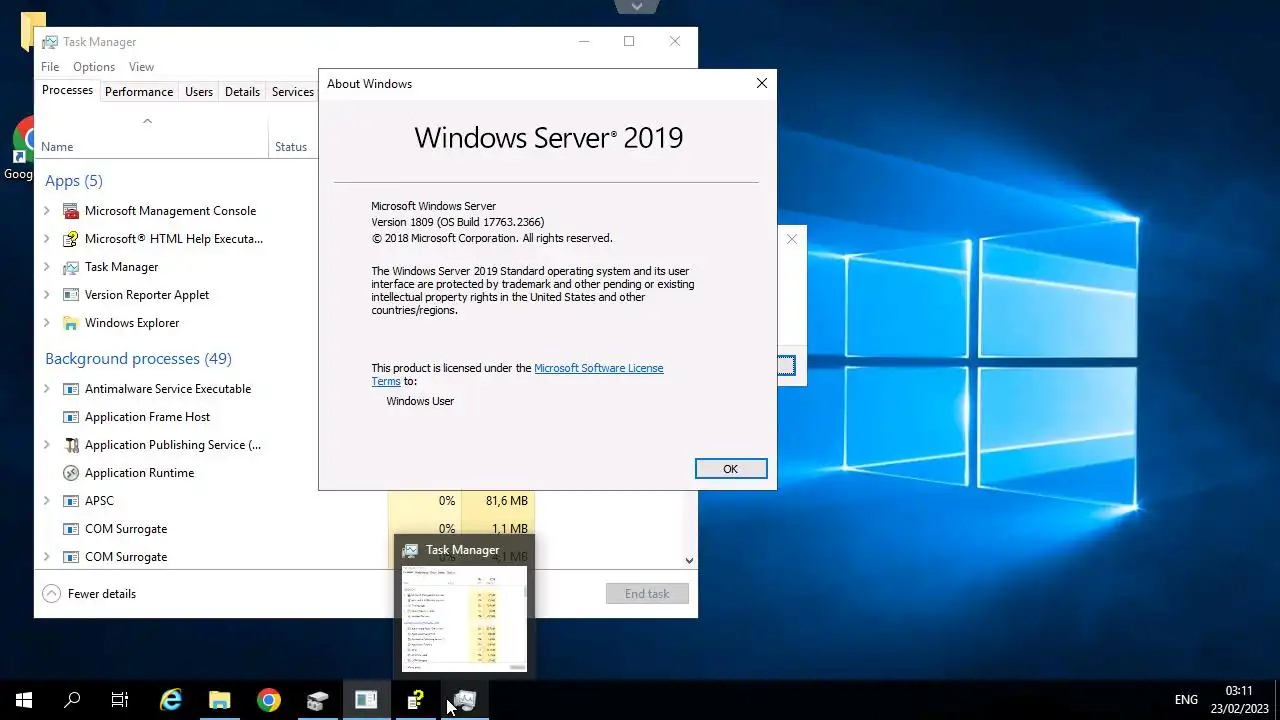Expand the Task Manager app group
This screenshot has height=720, width=1280.
click(47, 267)
